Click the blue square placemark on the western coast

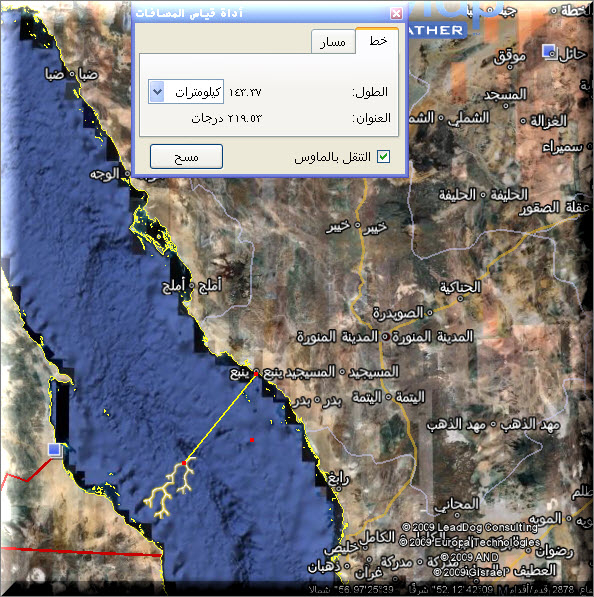pos(55,450)
